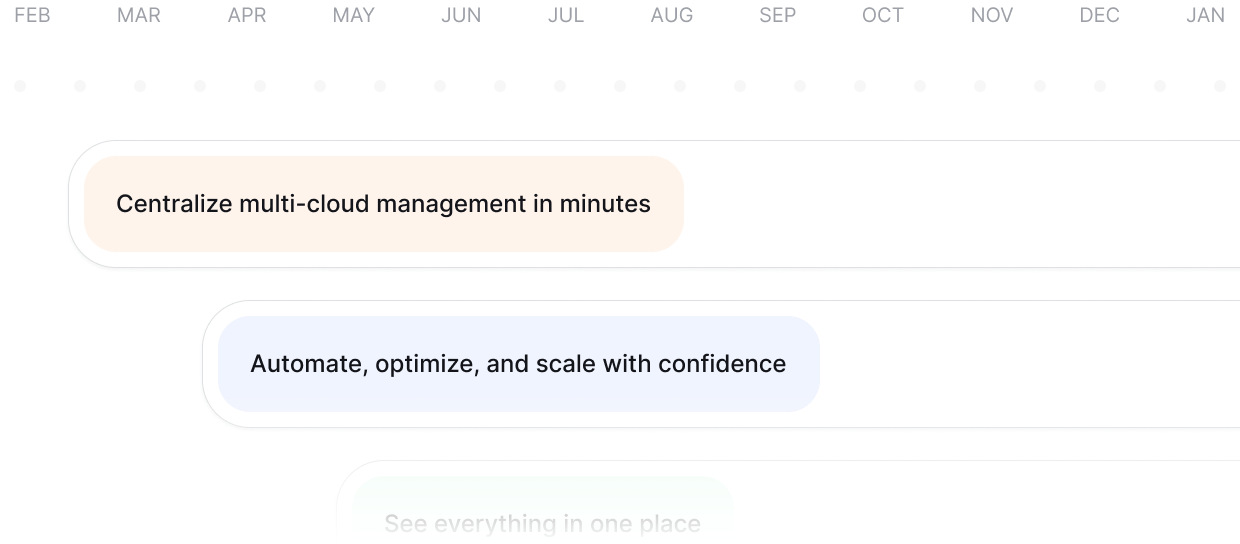Click the faded 'See everything in one place' item
This screenshot has width=1240, height=544.
coord(542,523)
